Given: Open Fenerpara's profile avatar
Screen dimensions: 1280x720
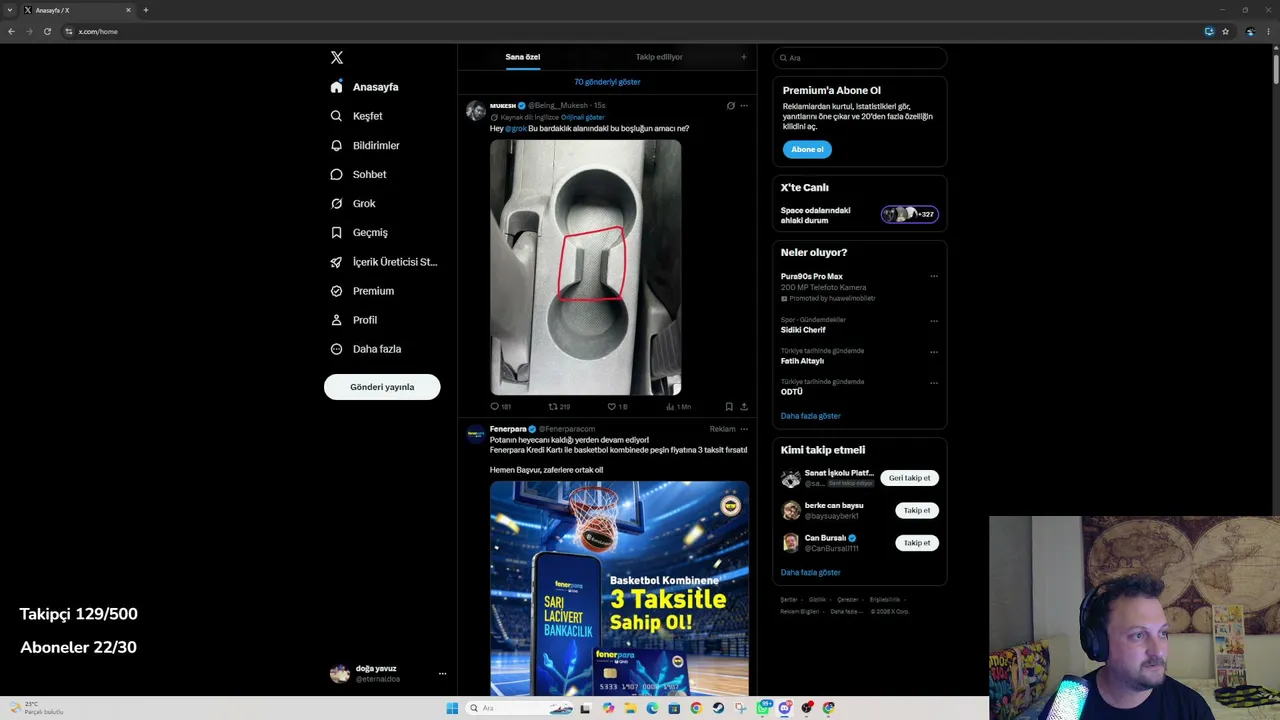Looking at the screenshot, I should (476, 434).
